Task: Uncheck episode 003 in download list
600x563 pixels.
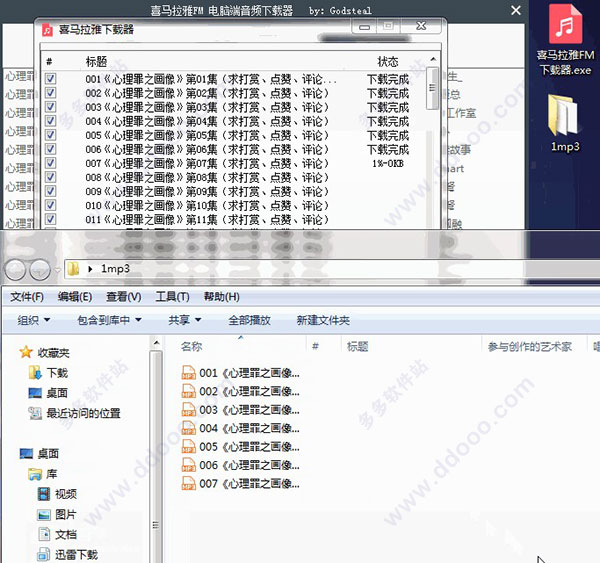Action: (x=51, y=107)
